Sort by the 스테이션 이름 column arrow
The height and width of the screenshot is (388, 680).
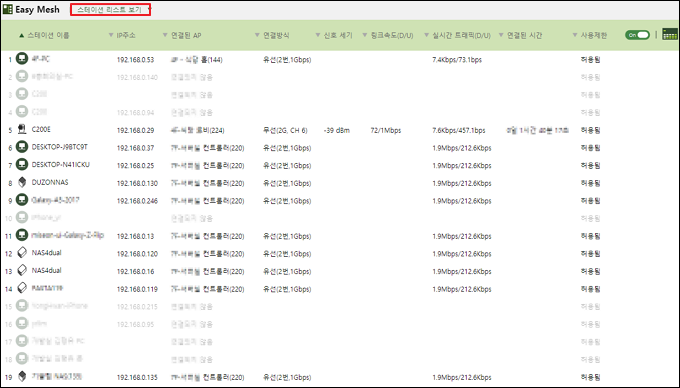click(21, 36)
